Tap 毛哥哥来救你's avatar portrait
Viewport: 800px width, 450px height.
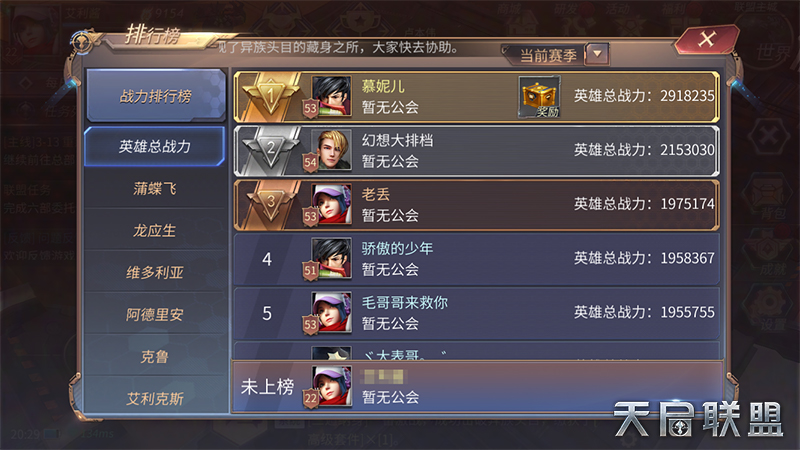(x=331, y=312)
